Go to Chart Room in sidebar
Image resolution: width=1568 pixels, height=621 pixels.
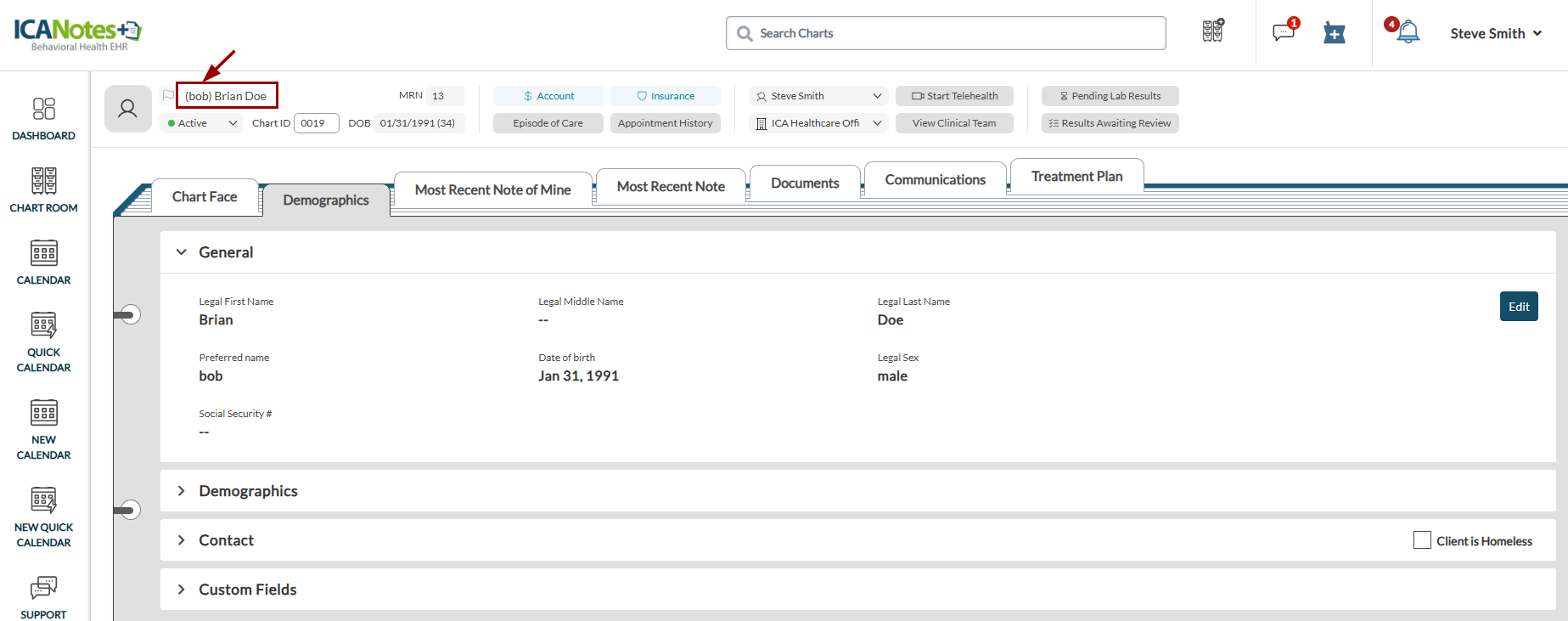(43, 182)
